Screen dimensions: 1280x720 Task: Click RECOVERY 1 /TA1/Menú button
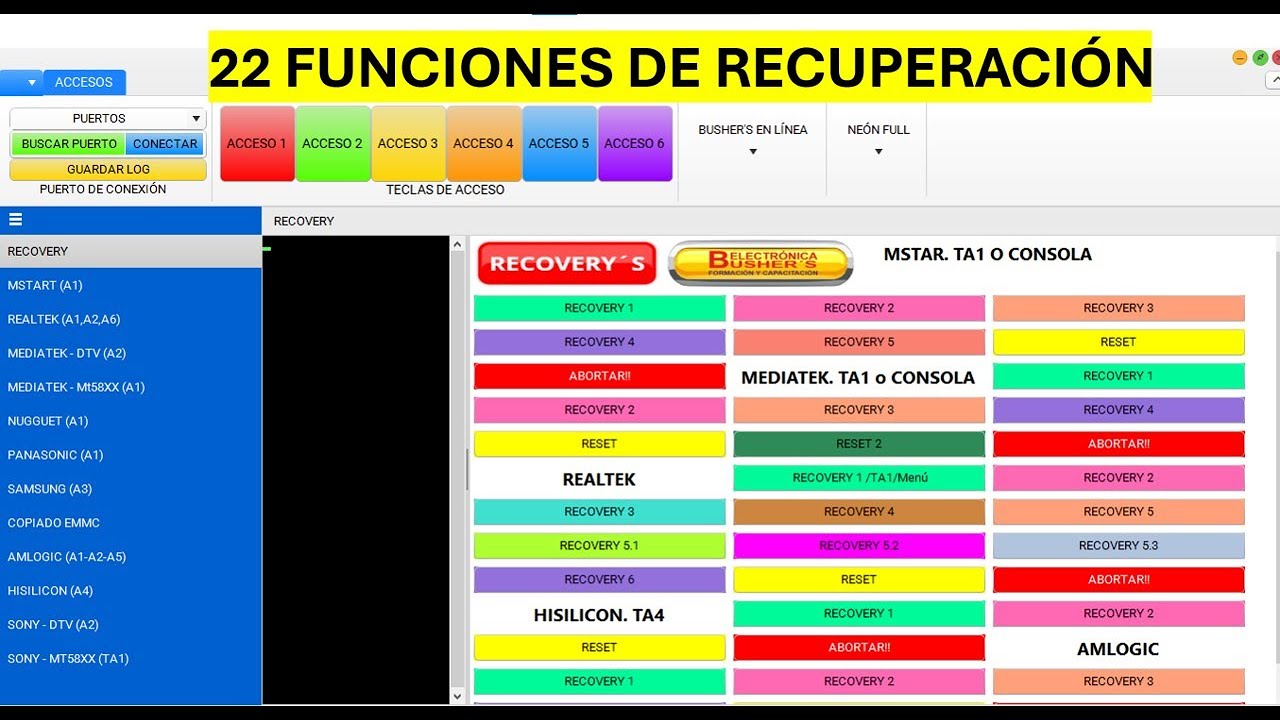pos(859,478)
